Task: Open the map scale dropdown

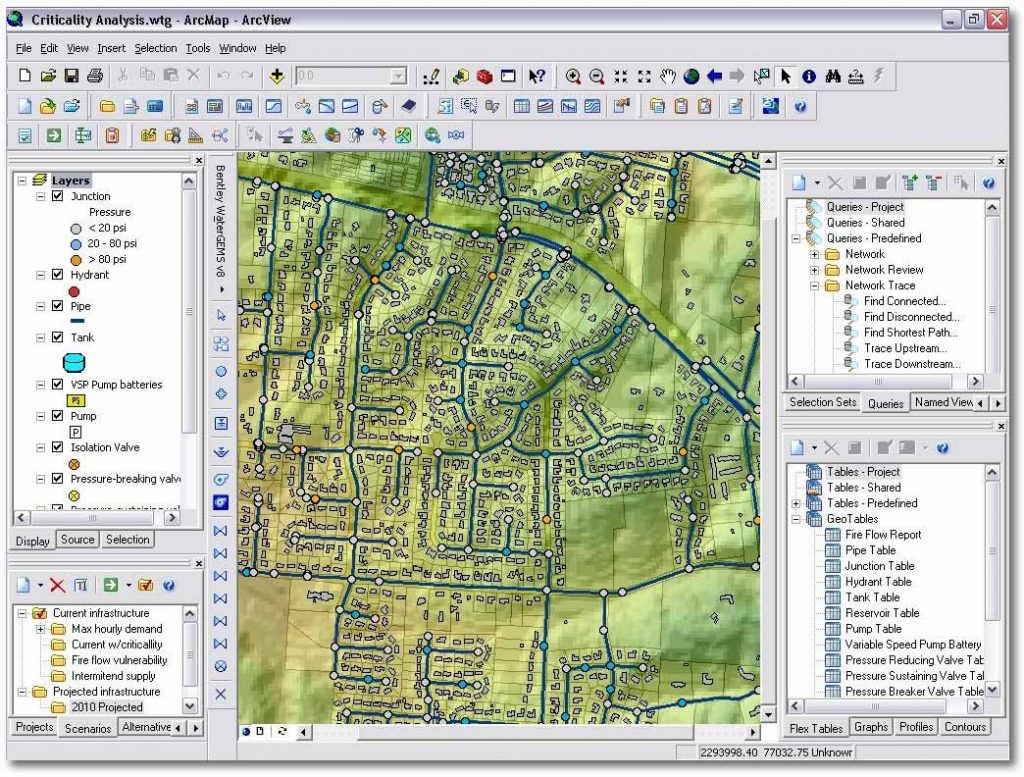Action: tap(398, 76)
